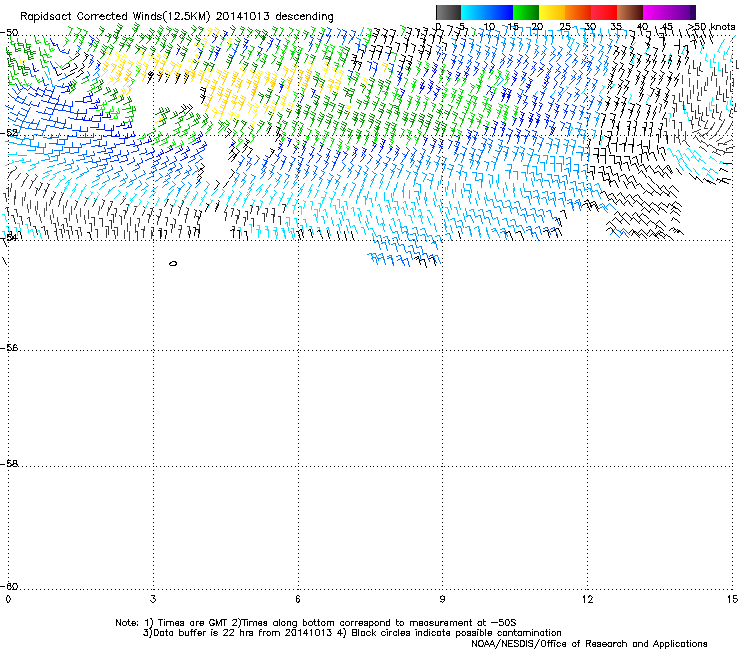
Task: Click the '-54' latitude axis label
Action: coord(9,237)
